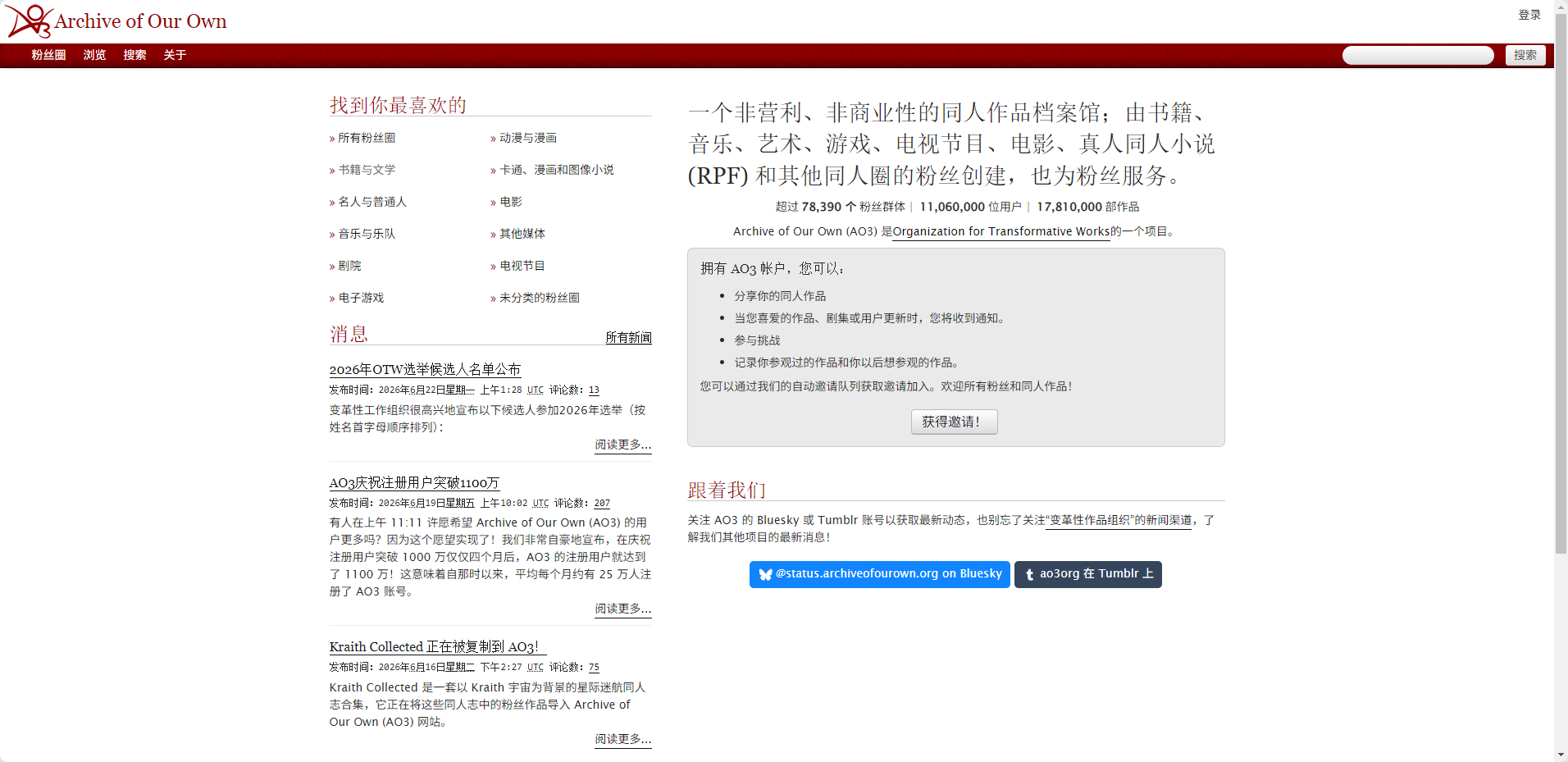
Task: Click the 17,810,000 部作品 statistic
Action: pyautogui.click(x=1087, y=207)
